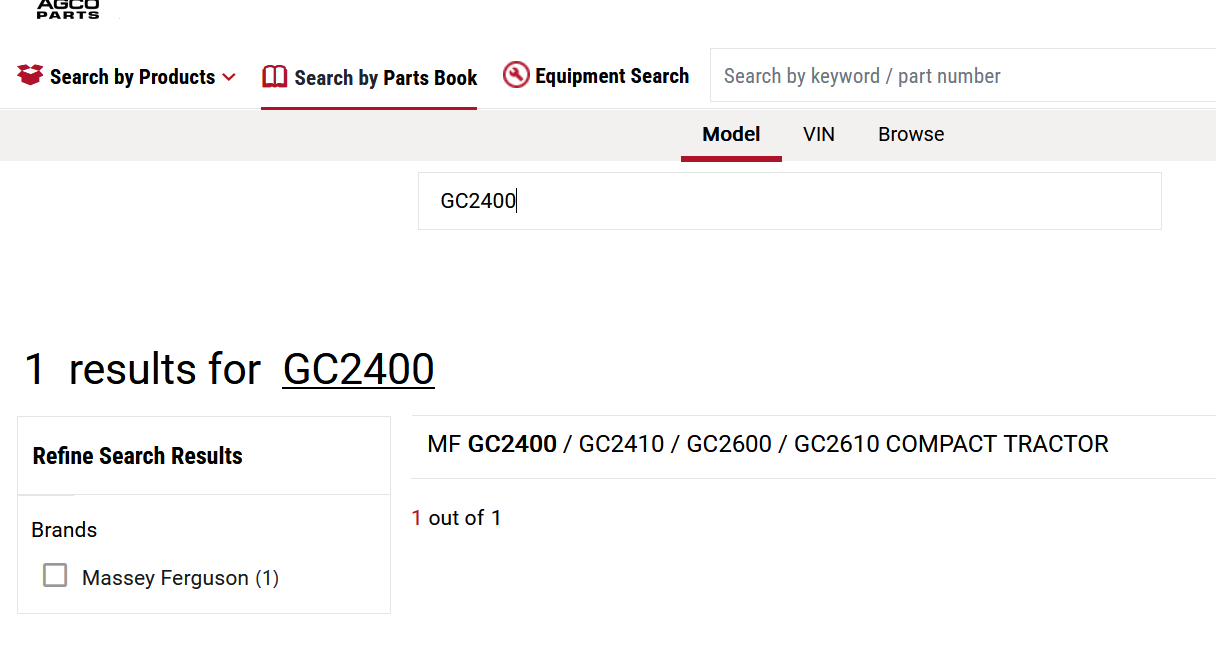Screen dimensions: 1216x663
Task: Open the Search by Products menu label
Action: pyautogui.click(x=132, y=77)
